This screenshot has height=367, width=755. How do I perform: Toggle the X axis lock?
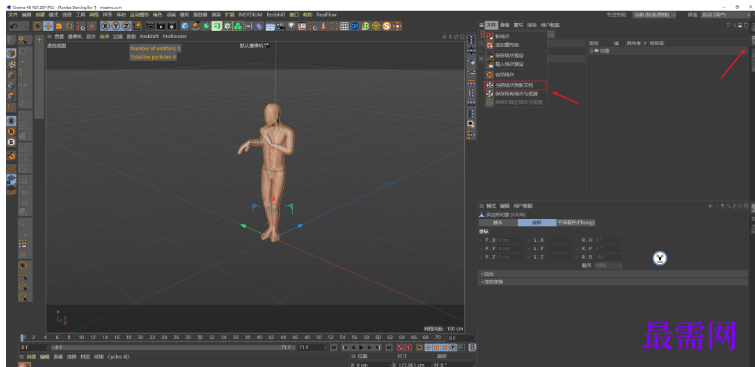point(105,26)
